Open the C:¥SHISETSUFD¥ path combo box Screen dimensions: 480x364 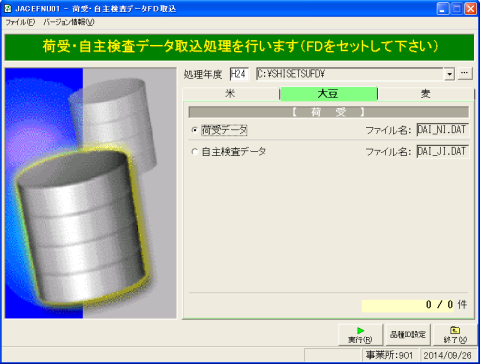tap(355, 74)
